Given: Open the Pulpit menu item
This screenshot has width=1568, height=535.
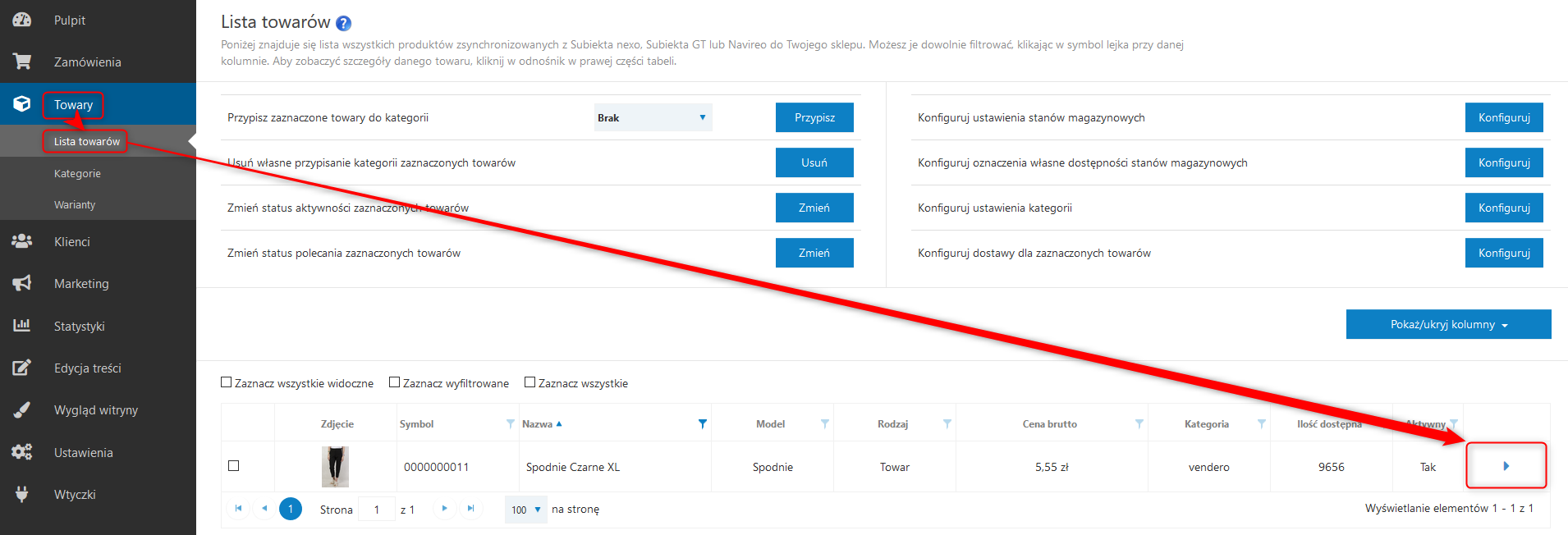Looking at the screenshot, I should point(70,21).
